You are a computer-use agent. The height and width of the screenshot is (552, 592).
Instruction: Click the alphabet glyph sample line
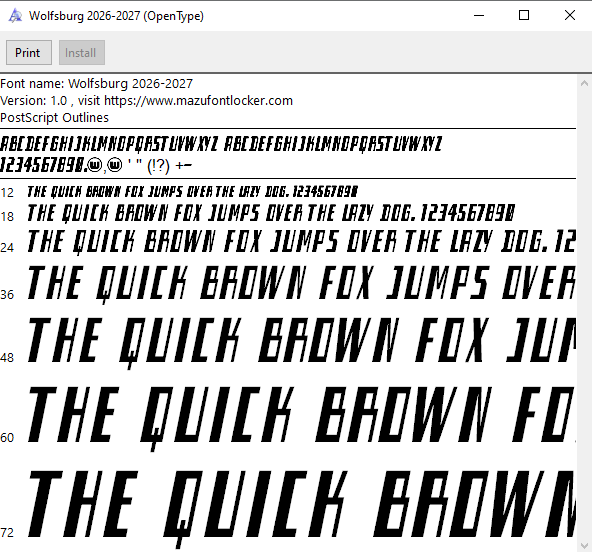click(x=221, y=144)
